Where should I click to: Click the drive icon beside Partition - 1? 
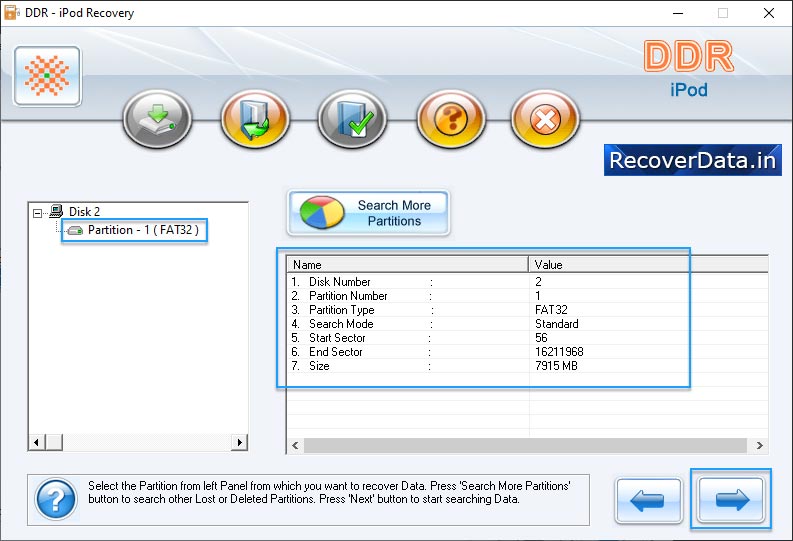click(x=75, y=231)
